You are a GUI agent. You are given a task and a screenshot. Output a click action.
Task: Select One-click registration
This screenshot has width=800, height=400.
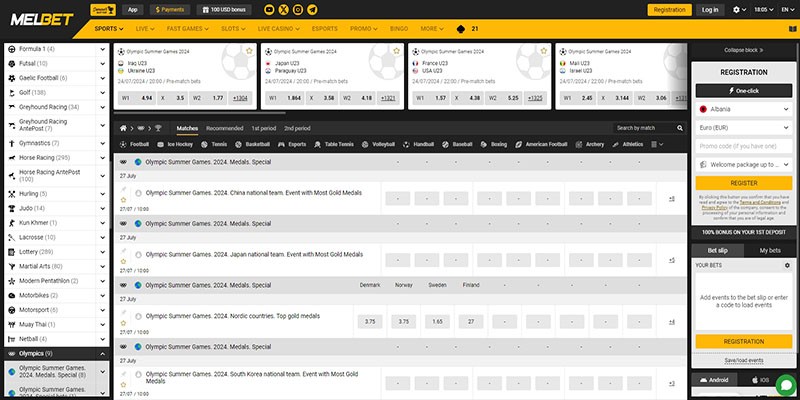click(x=744, y=91)
